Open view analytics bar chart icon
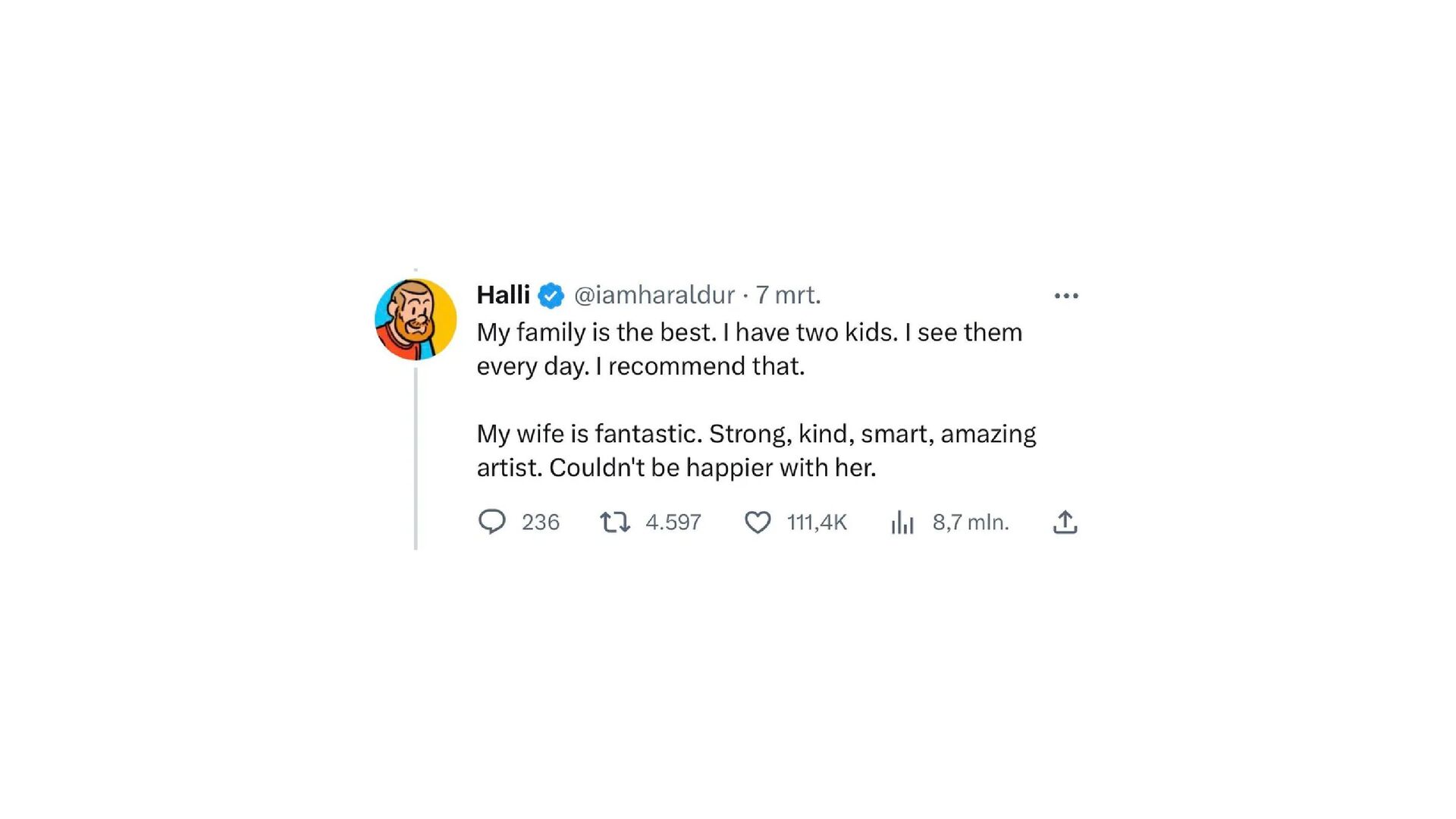 point(902,522)
